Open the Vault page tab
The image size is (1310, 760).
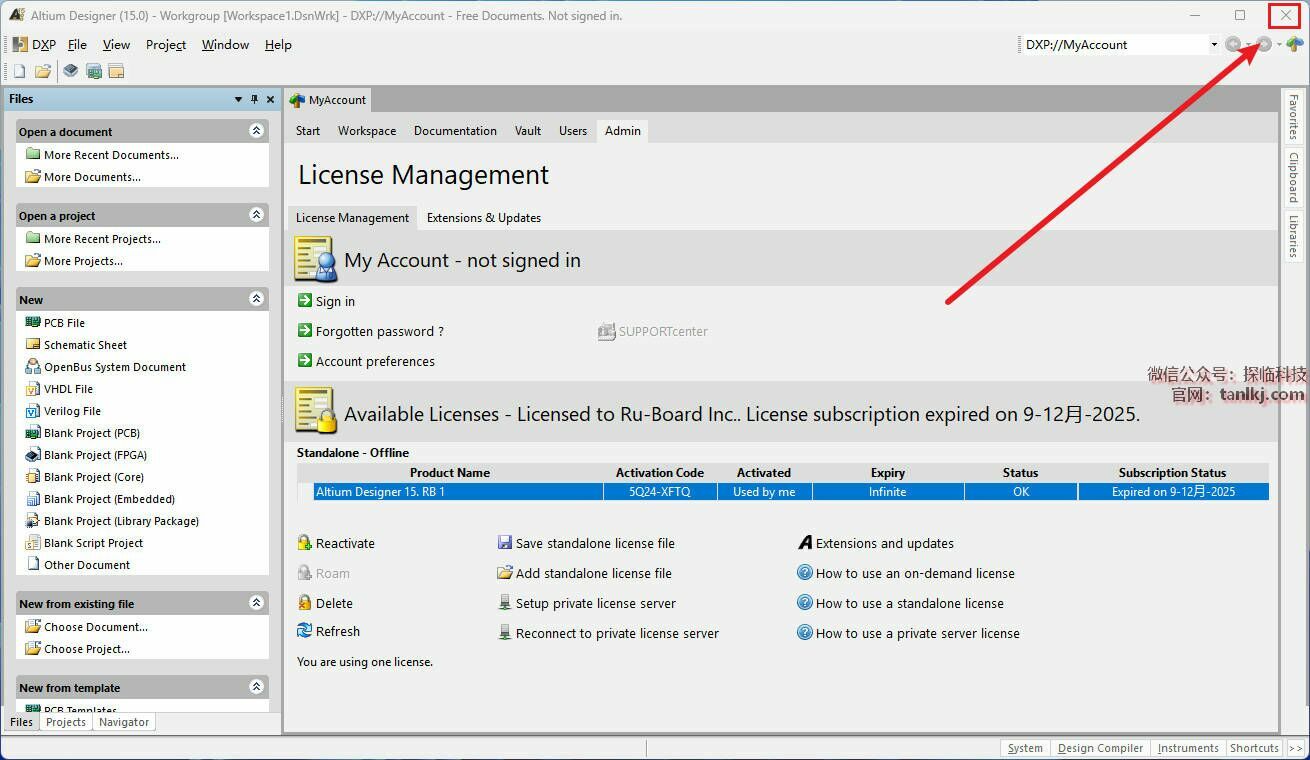[x=528, y=131]
